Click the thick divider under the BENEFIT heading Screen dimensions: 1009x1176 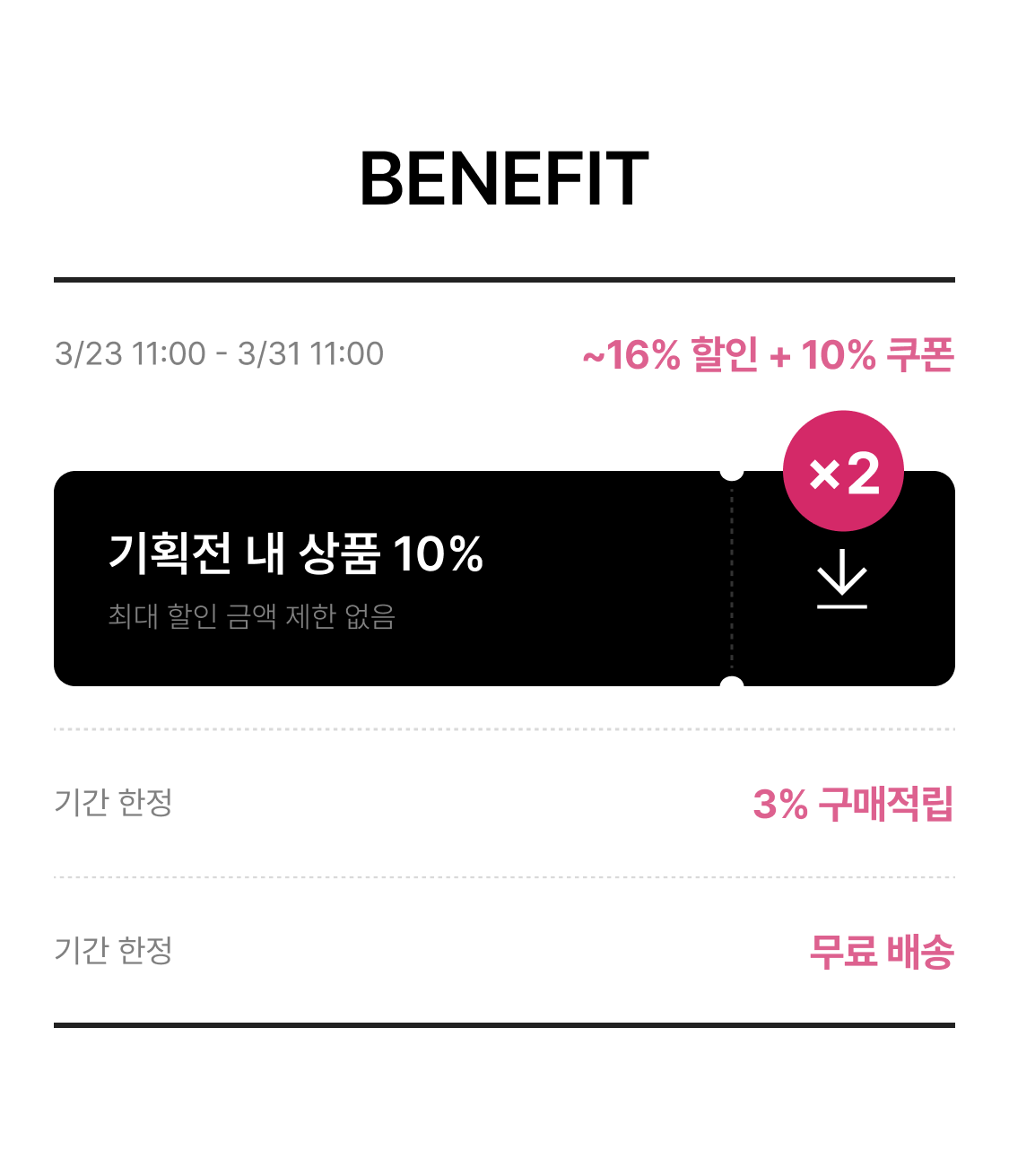pos(504,280)
